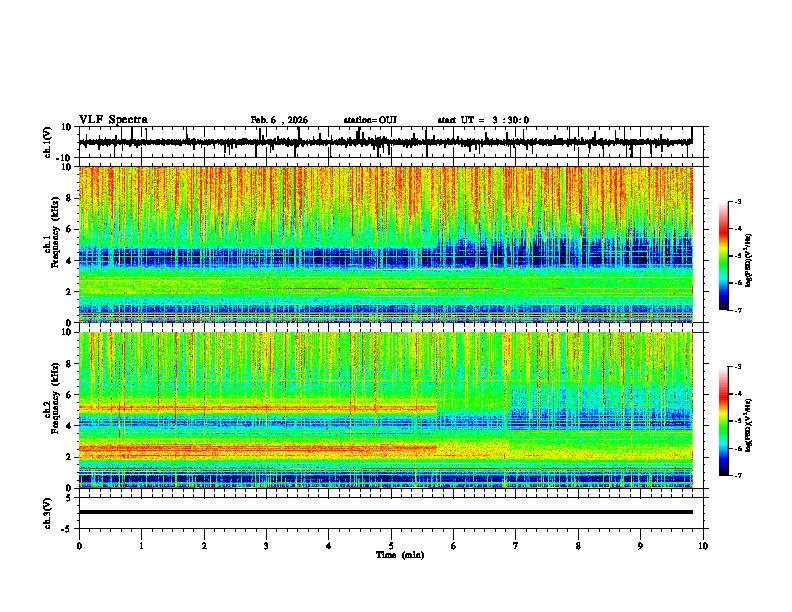Click the ch.2 color bar "log(PSD)" label

[746, 426]
